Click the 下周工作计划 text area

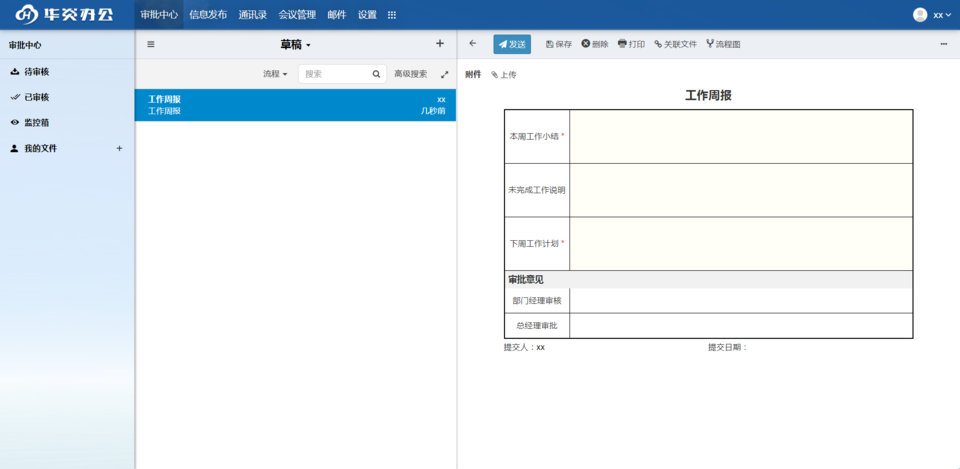(741, 244)
